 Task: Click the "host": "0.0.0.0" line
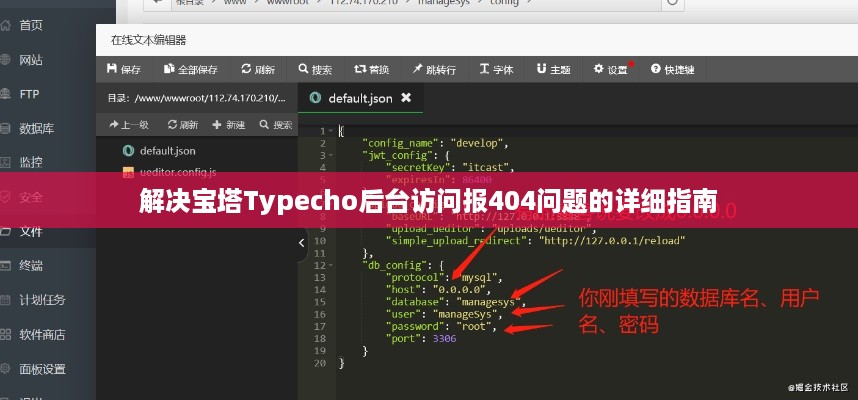pos(438,289)
